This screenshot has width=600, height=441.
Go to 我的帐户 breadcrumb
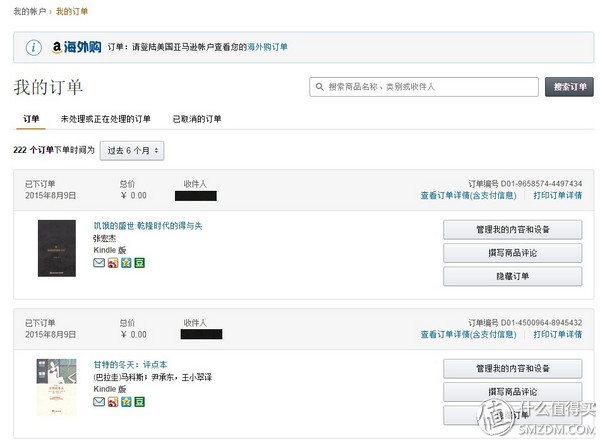pos(29,11)
